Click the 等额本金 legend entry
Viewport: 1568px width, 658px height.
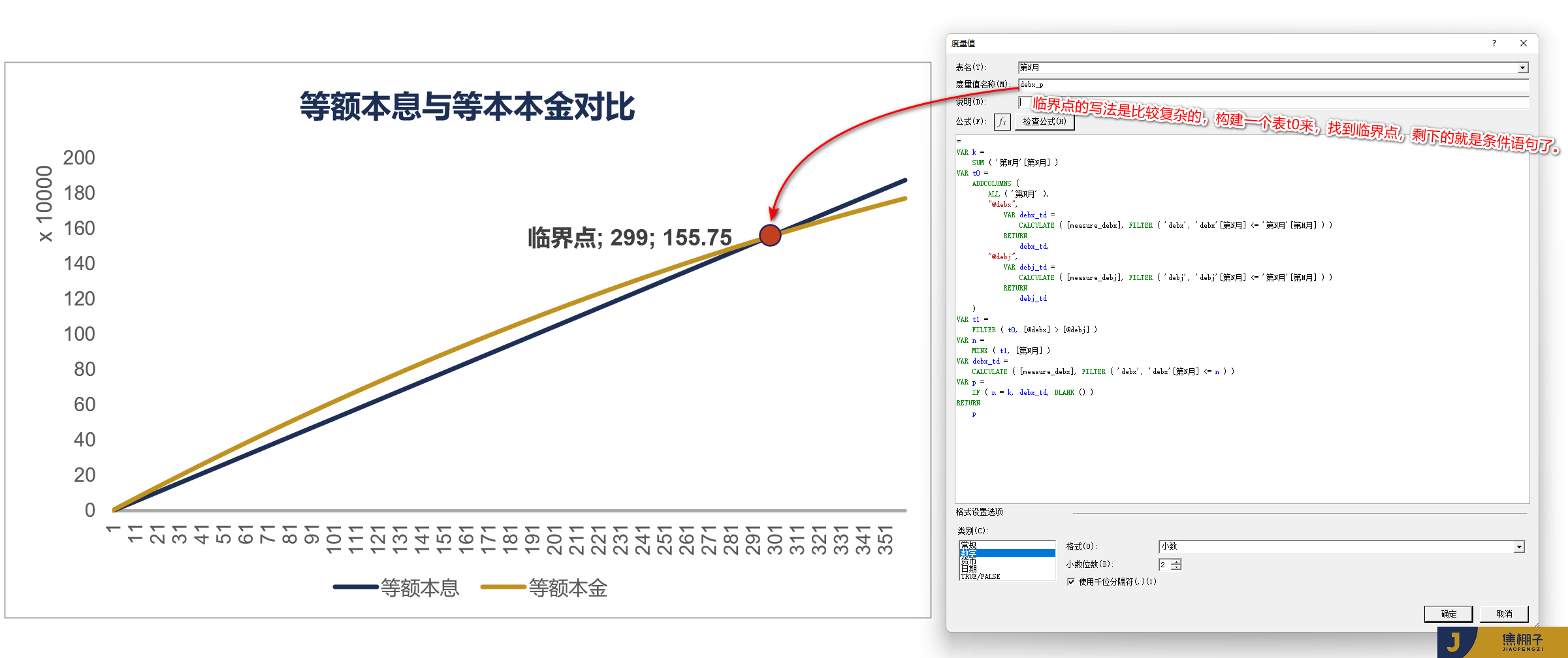click(x=543, y=588)
